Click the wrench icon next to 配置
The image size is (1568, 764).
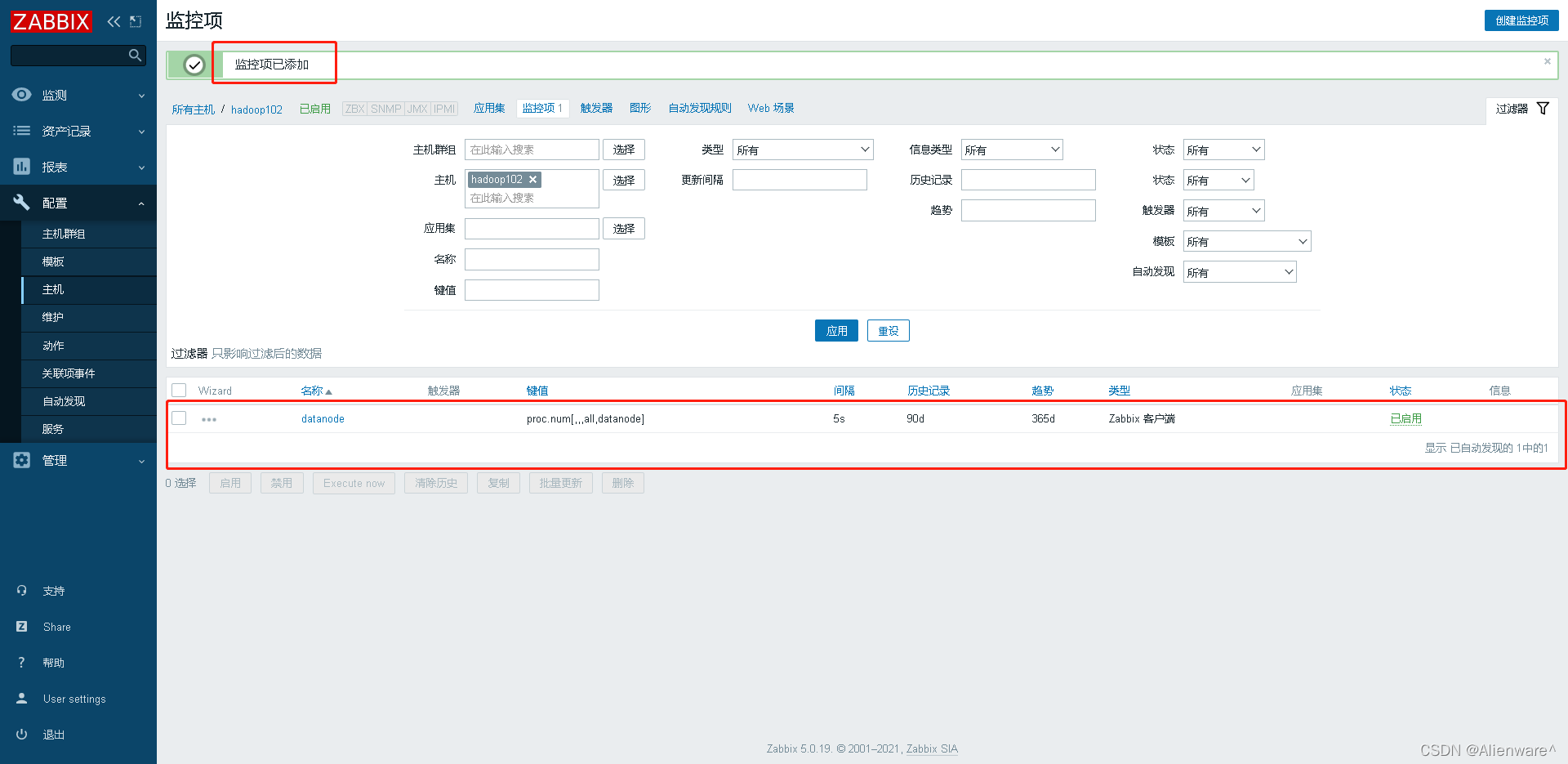pos(21,203)
